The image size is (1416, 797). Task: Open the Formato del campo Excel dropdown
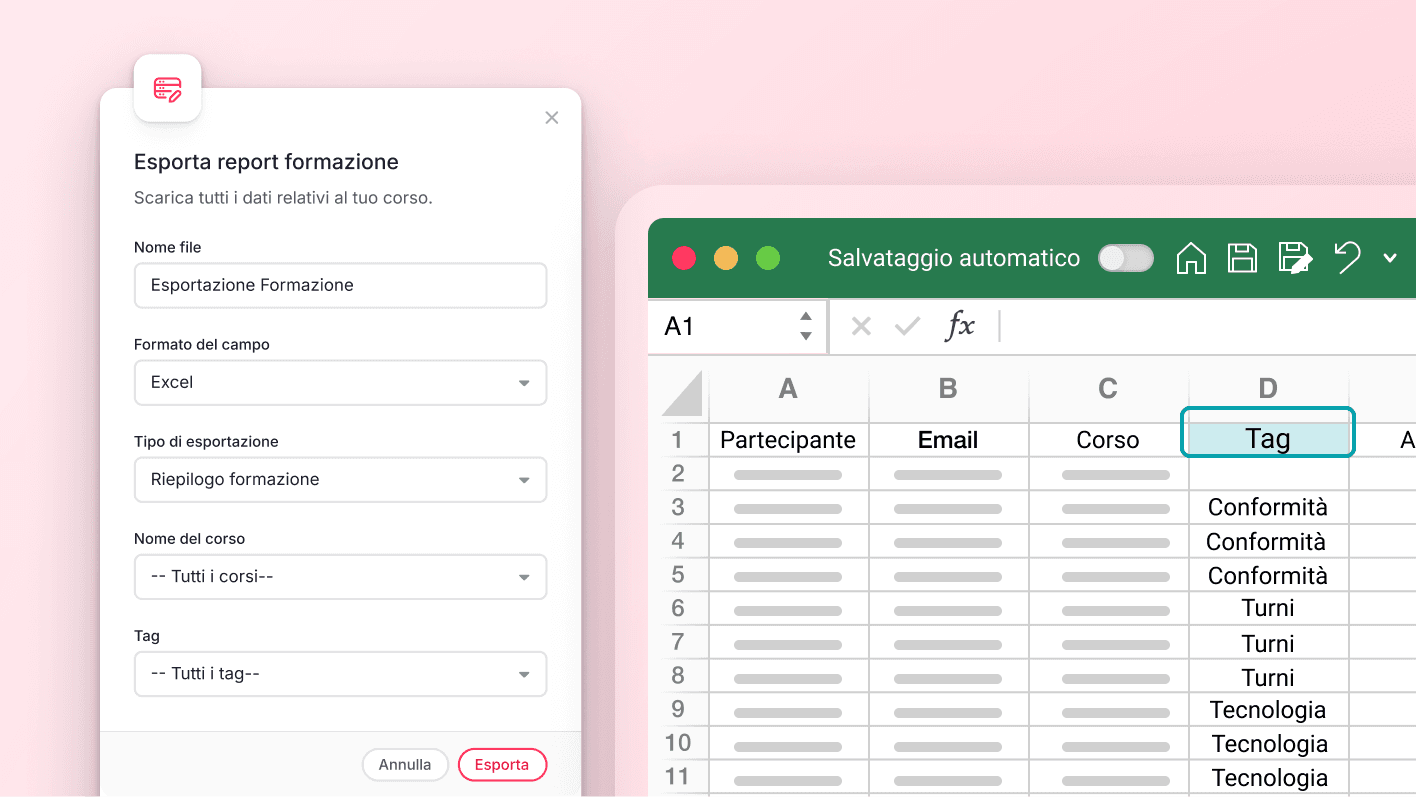coord(340,382)
